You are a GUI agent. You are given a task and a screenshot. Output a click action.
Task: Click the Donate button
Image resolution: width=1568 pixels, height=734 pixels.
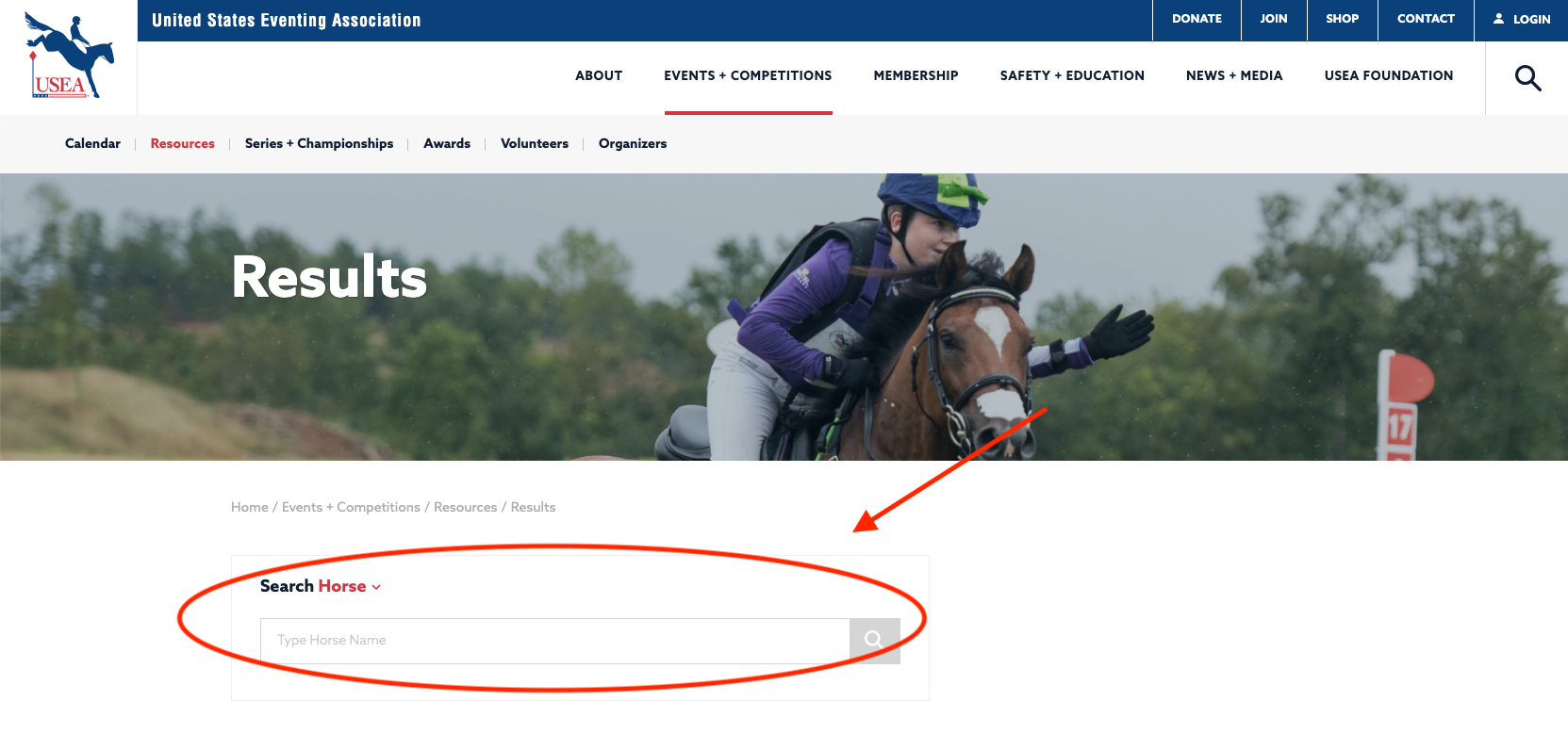pyautogui.click(x=1197, y=19)
